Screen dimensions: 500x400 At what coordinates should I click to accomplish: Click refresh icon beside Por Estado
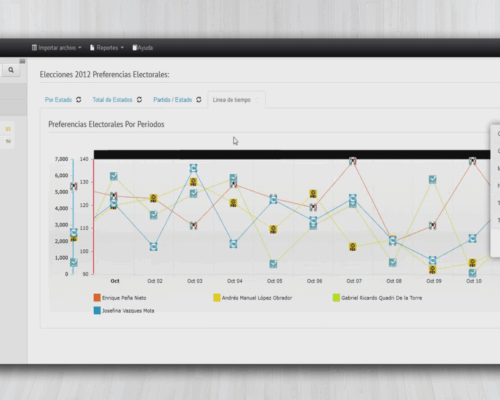pos(79,100)
